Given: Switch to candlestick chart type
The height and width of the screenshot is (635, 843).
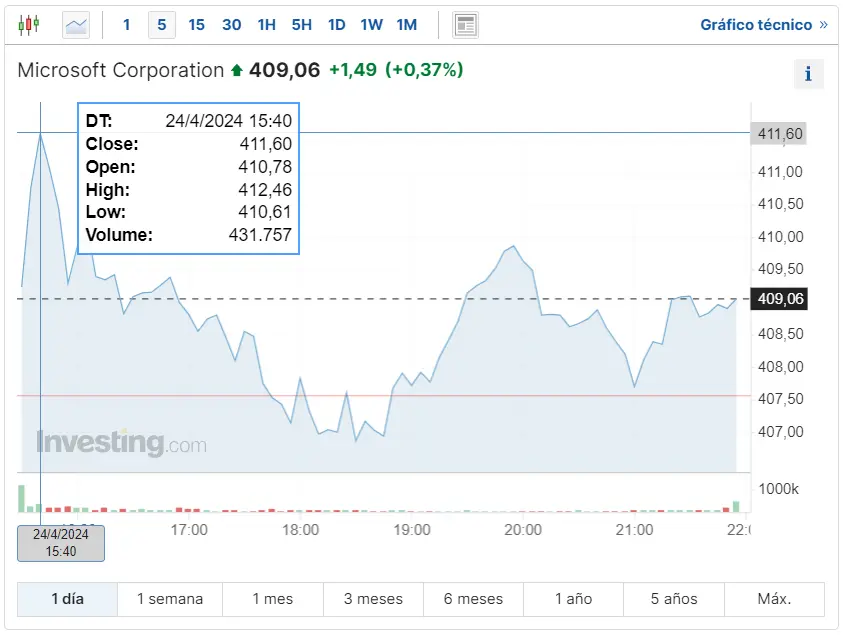Looking at the screenshot, I should coord(29,25).
